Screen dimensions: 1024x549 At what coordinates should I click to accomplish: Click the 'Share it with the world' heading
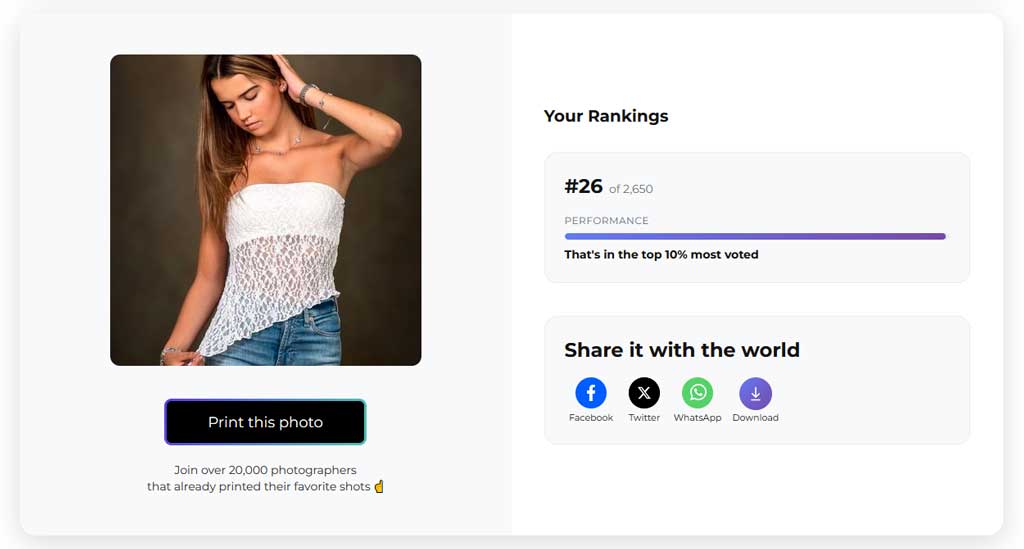coord(681,350)
